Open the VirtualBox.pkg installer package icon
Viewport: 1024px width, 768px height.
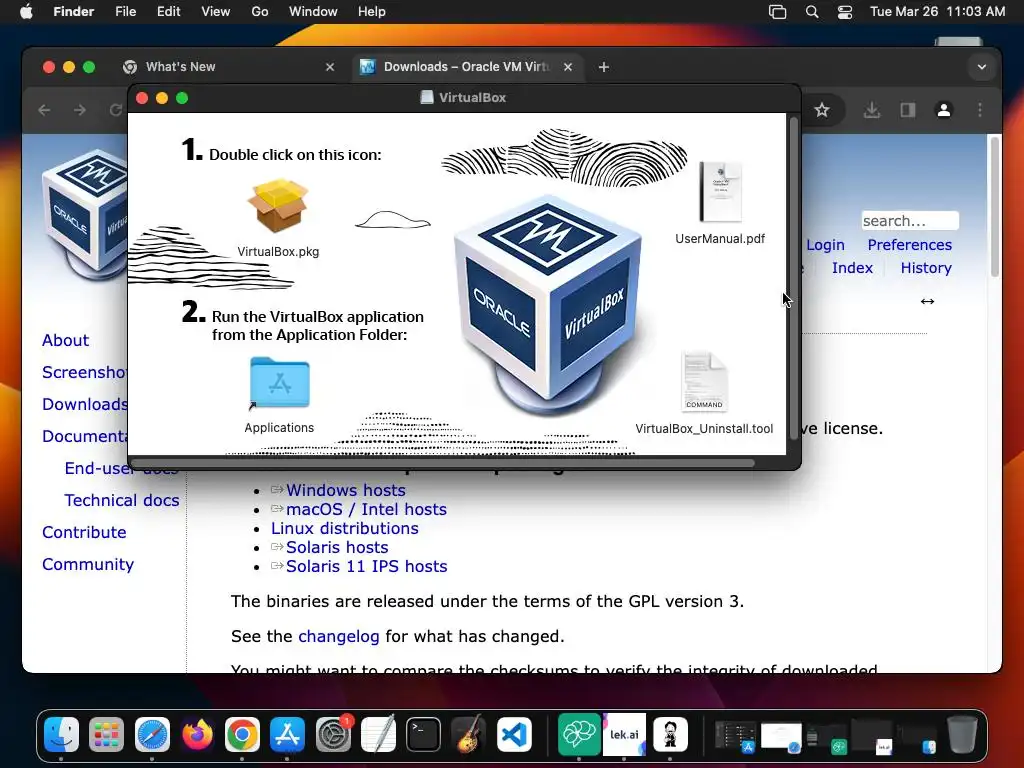click(x=278, y=206)
